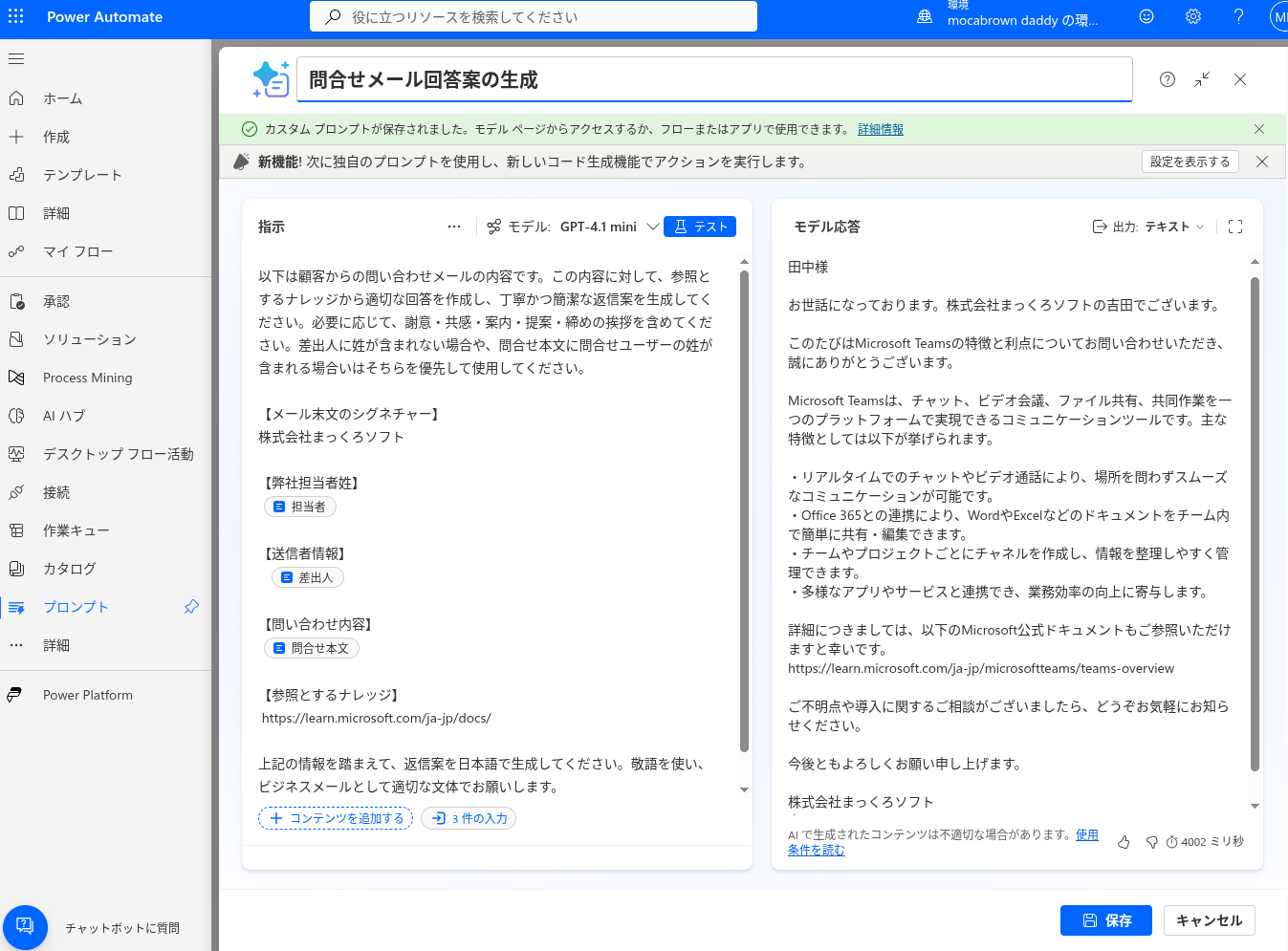Open the environment picker icon
This screenshot has height=951, width=1288.
tap(925, 16)
